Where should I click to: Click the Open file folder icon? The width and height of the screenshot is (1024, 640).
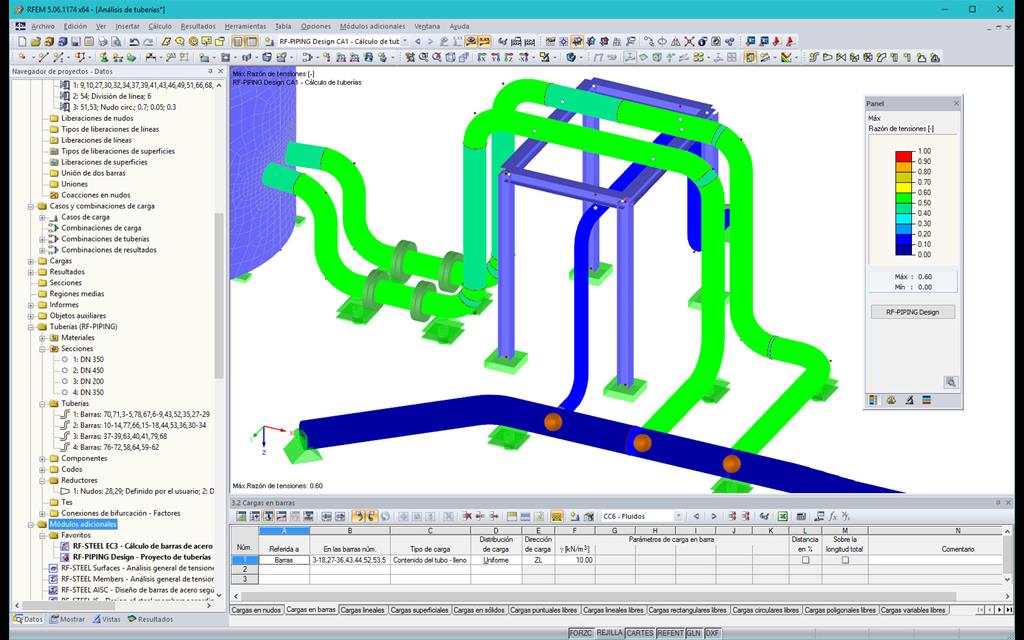tap(36, 42)
